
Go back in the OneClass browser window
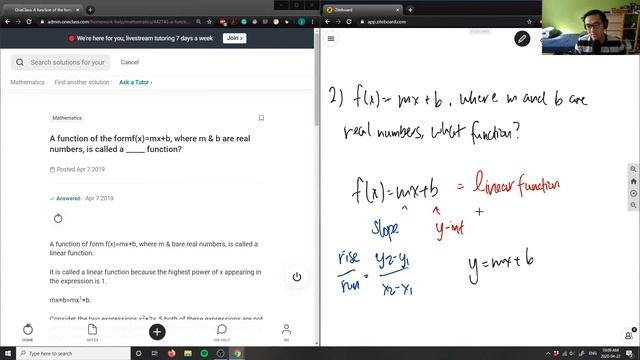click(x=8, y=22)
